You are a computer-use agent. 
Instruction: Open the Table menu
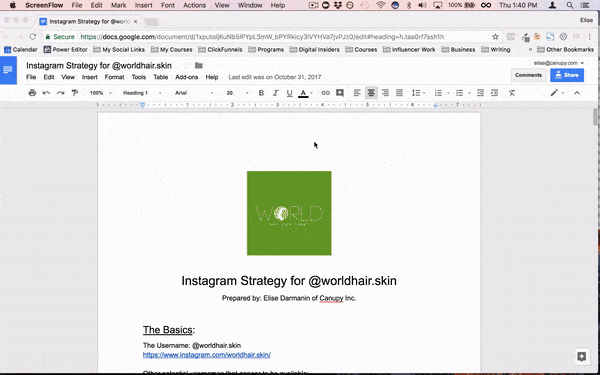tap(161, 77)
